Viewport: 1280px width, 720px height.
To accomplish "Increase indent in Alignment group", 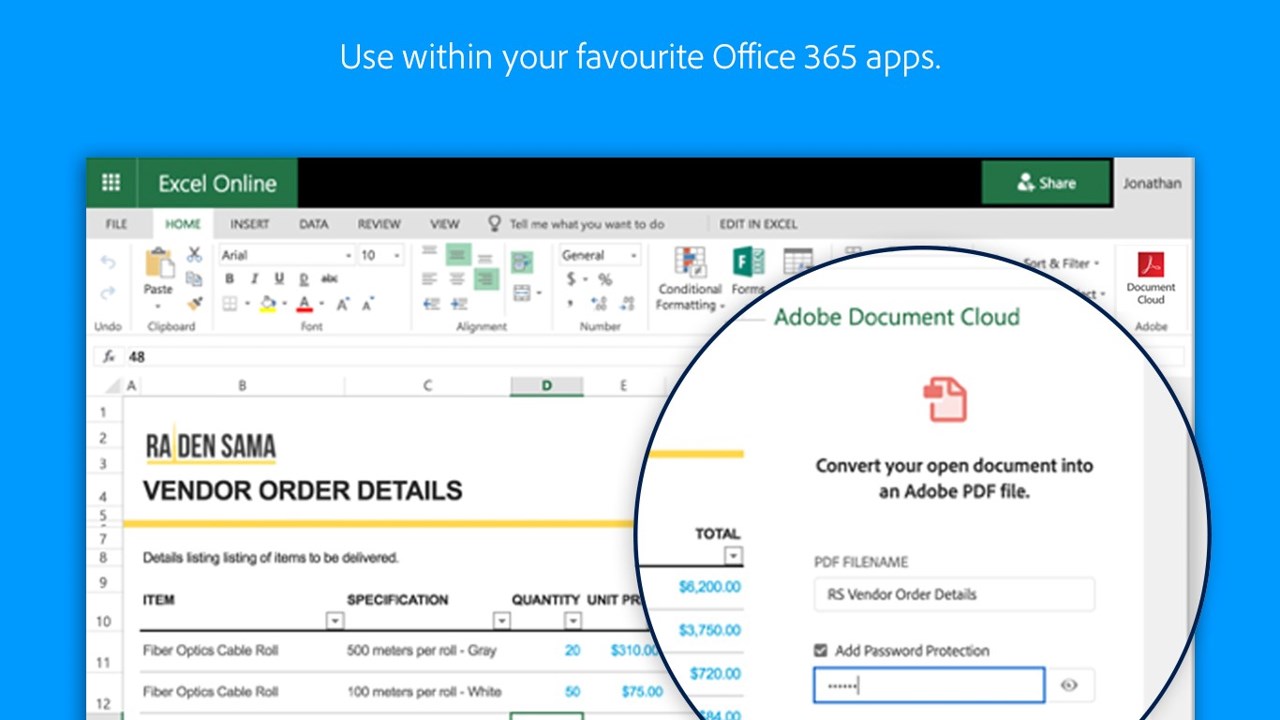I will click(x=459, y=304).
